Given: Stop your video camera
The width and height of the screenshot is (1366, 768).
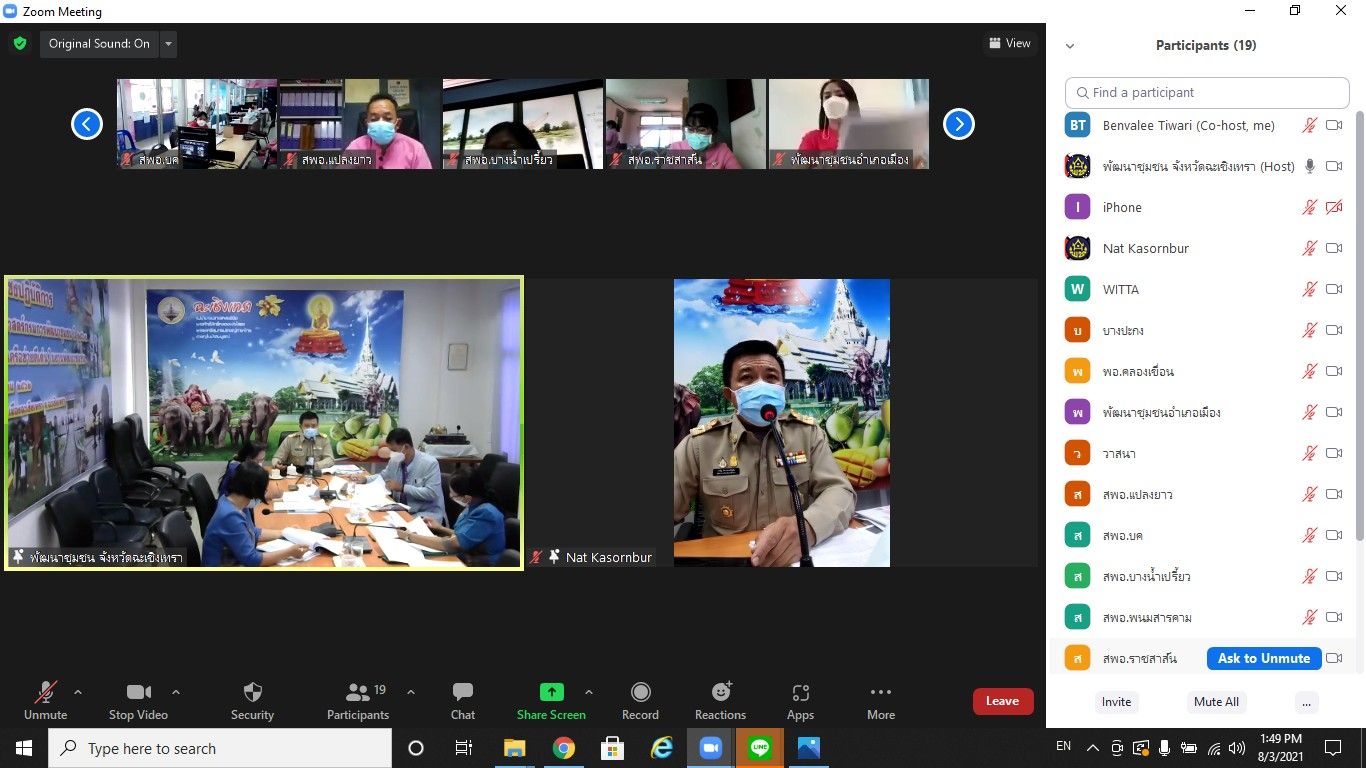Looking at the screenshot, I should coord(137,700).
